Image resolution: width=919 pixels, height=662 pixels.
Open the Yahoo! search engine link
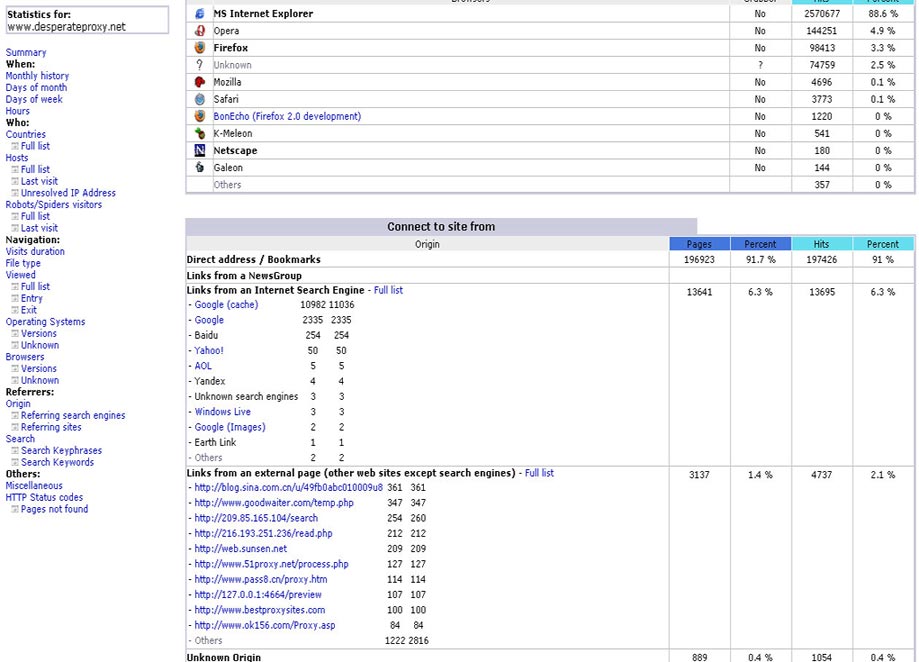coord(209,350)
